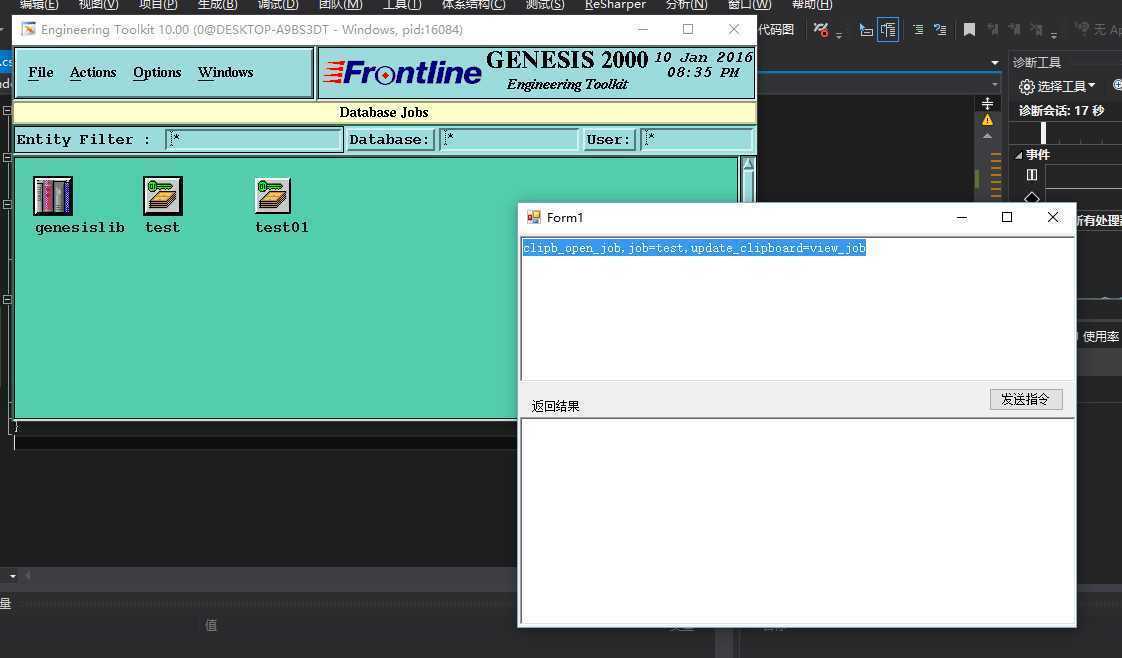Click the yellow warning indicator in editor margin
This screenshot has width=1122, height=658.
pos(987,120)
